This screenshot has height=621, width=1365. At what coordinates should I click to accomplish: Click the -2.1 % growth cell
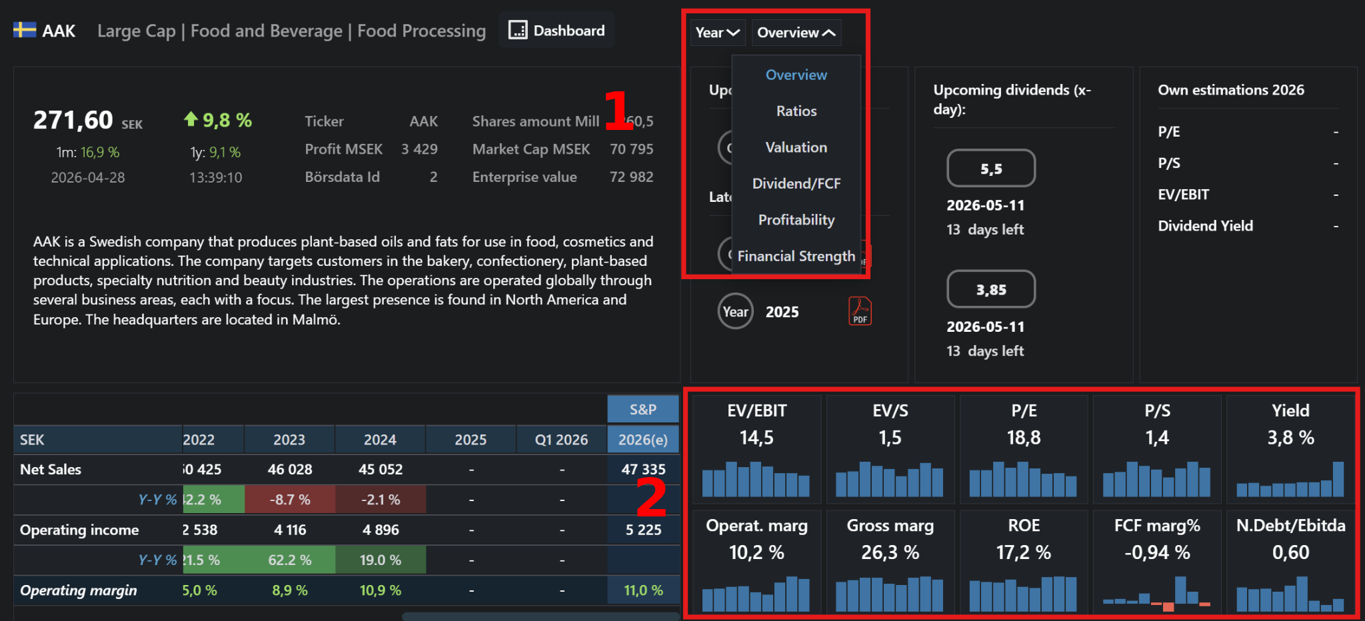click(380, 499)
